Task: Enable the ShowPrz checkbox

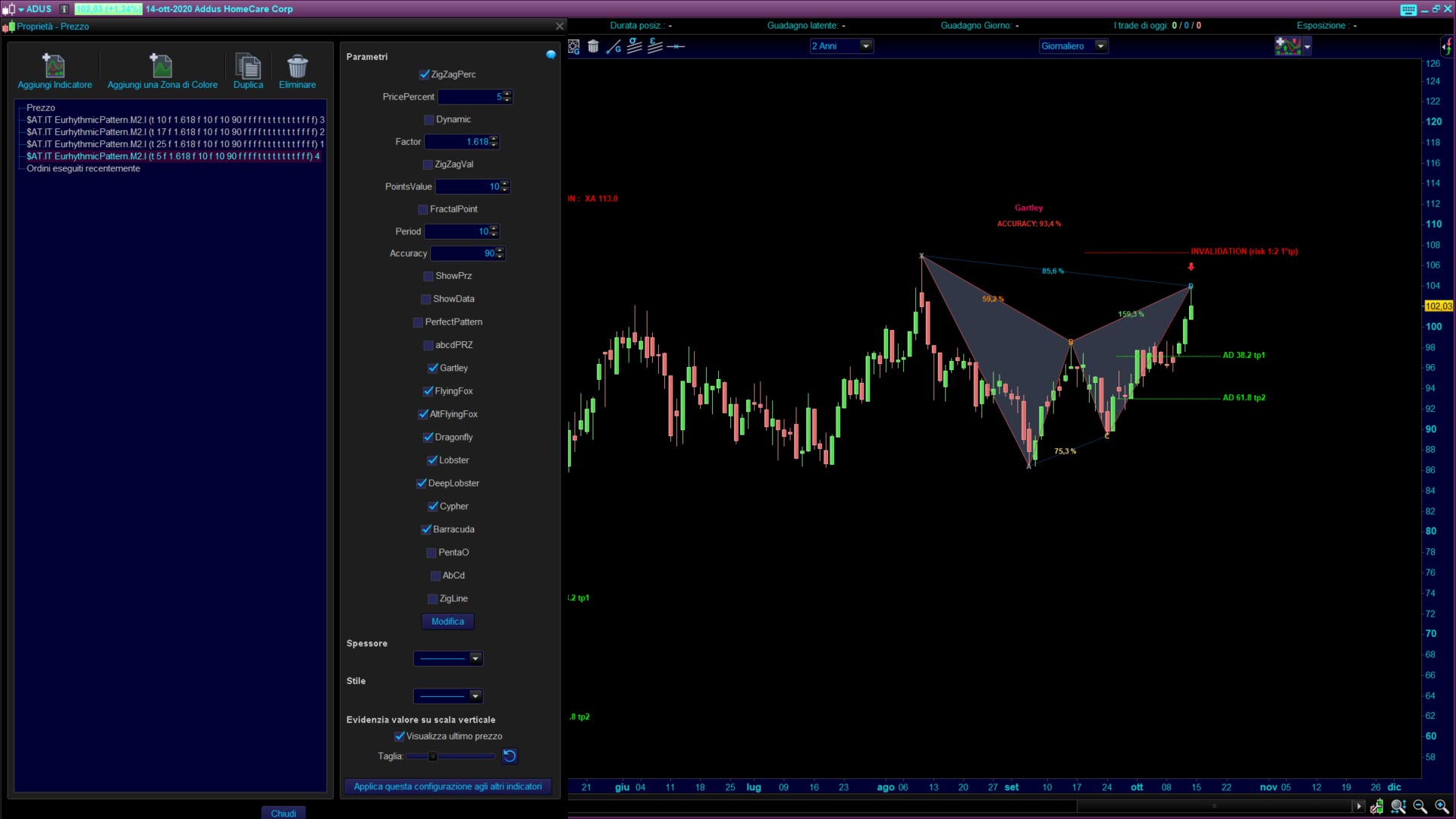Action: 428,276
